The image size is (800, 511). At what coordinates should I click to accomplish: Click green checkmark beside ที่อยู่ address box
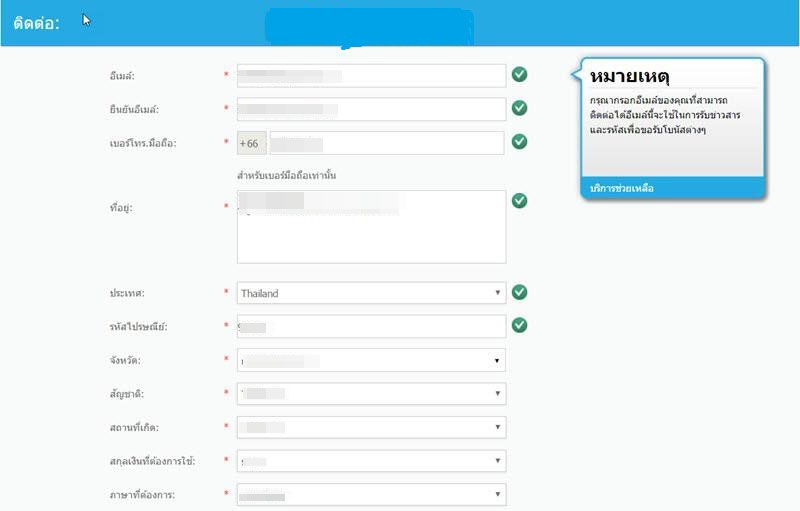(x=519, y=201)
